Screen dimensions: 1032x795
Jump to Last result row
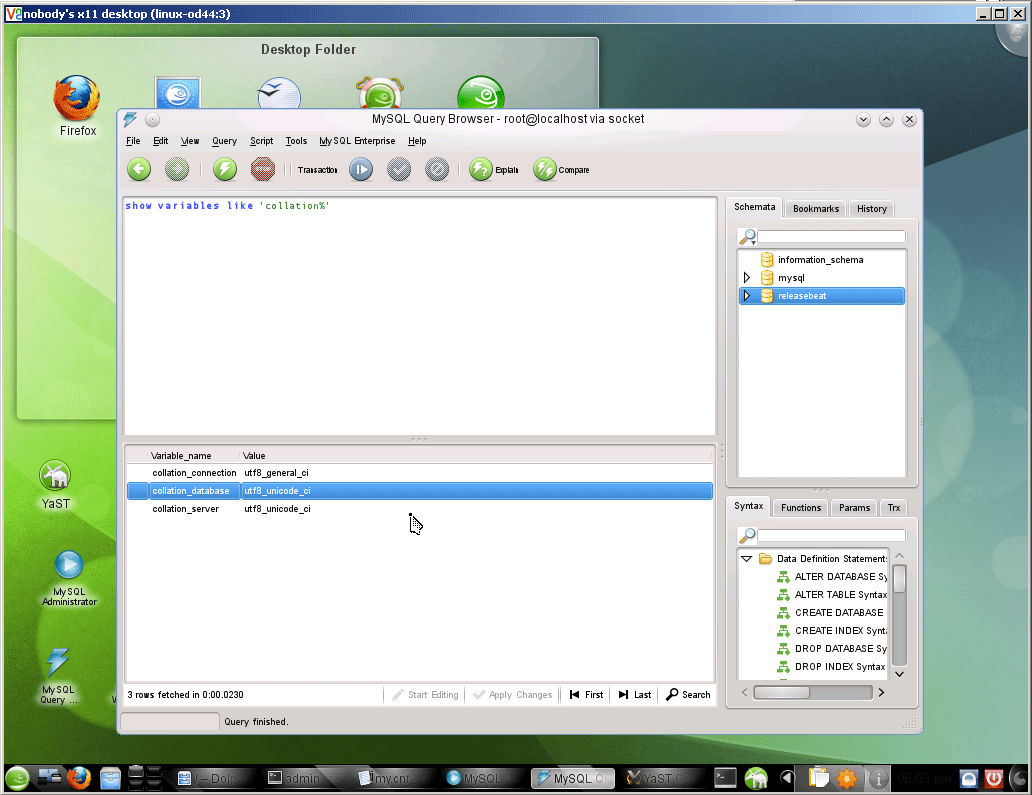635,695
